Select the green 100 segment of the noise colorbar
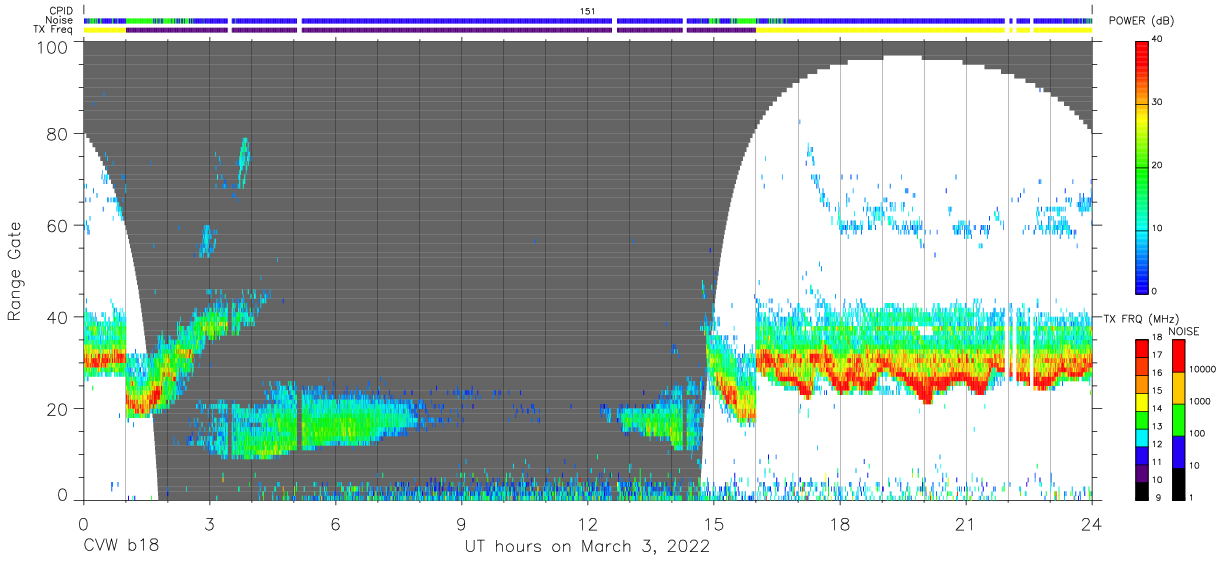Viewport: 1228px width, 567px height. (x=1178, y=420)
